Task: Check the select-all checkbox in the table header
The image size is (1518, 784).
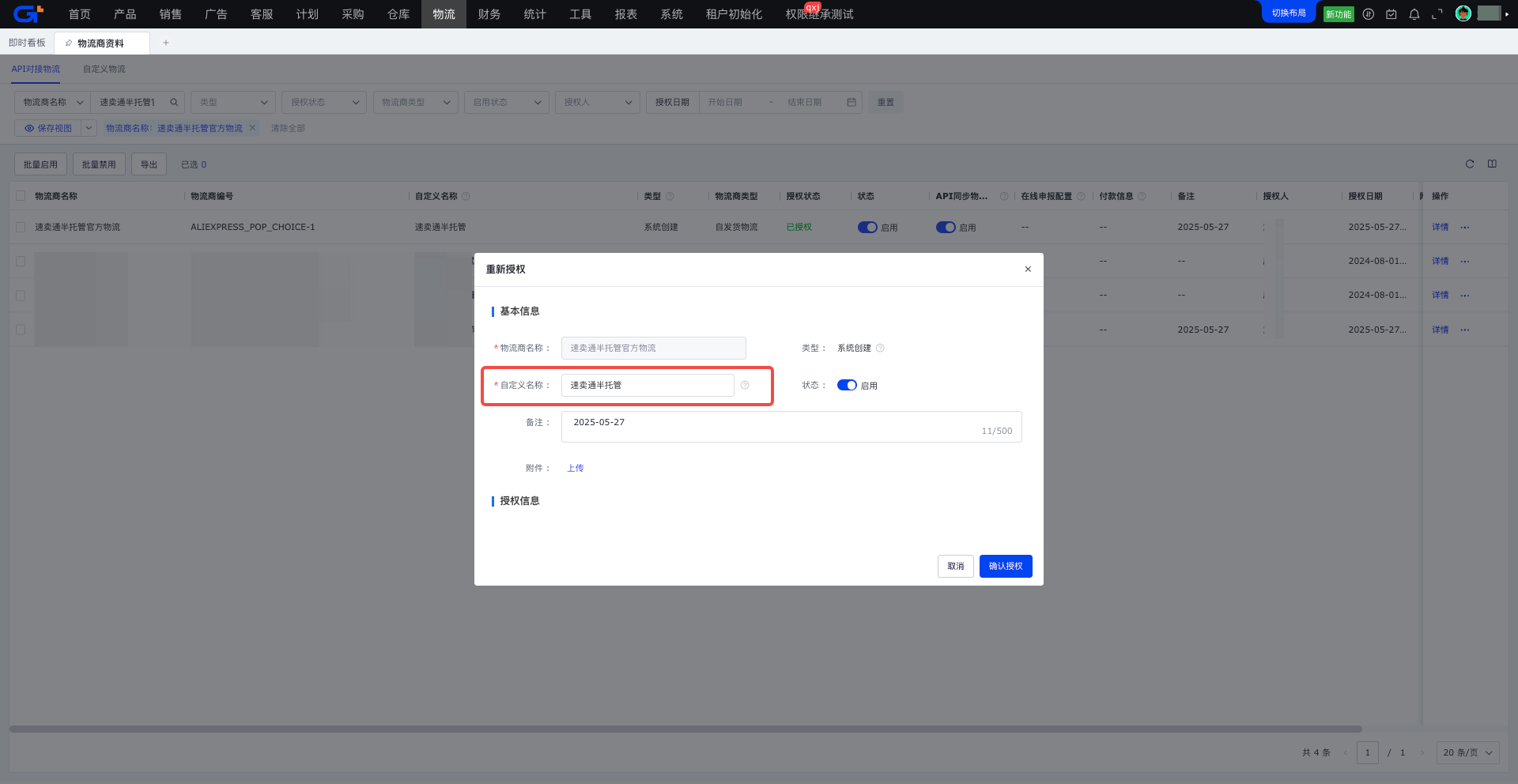Action: point(21,196)
